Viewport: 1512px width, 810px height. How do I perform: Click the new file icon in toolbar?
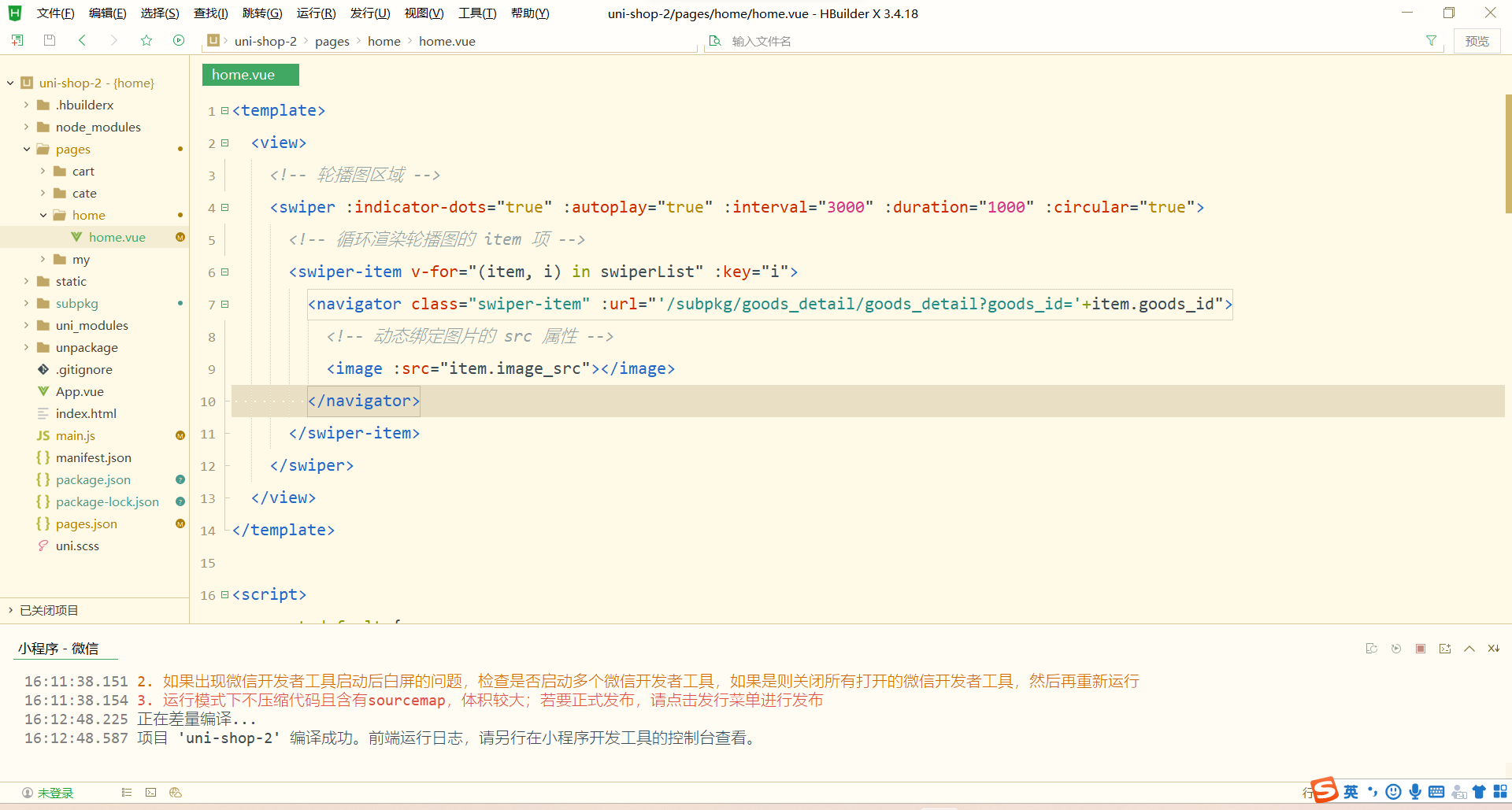[x=17, y=40]
